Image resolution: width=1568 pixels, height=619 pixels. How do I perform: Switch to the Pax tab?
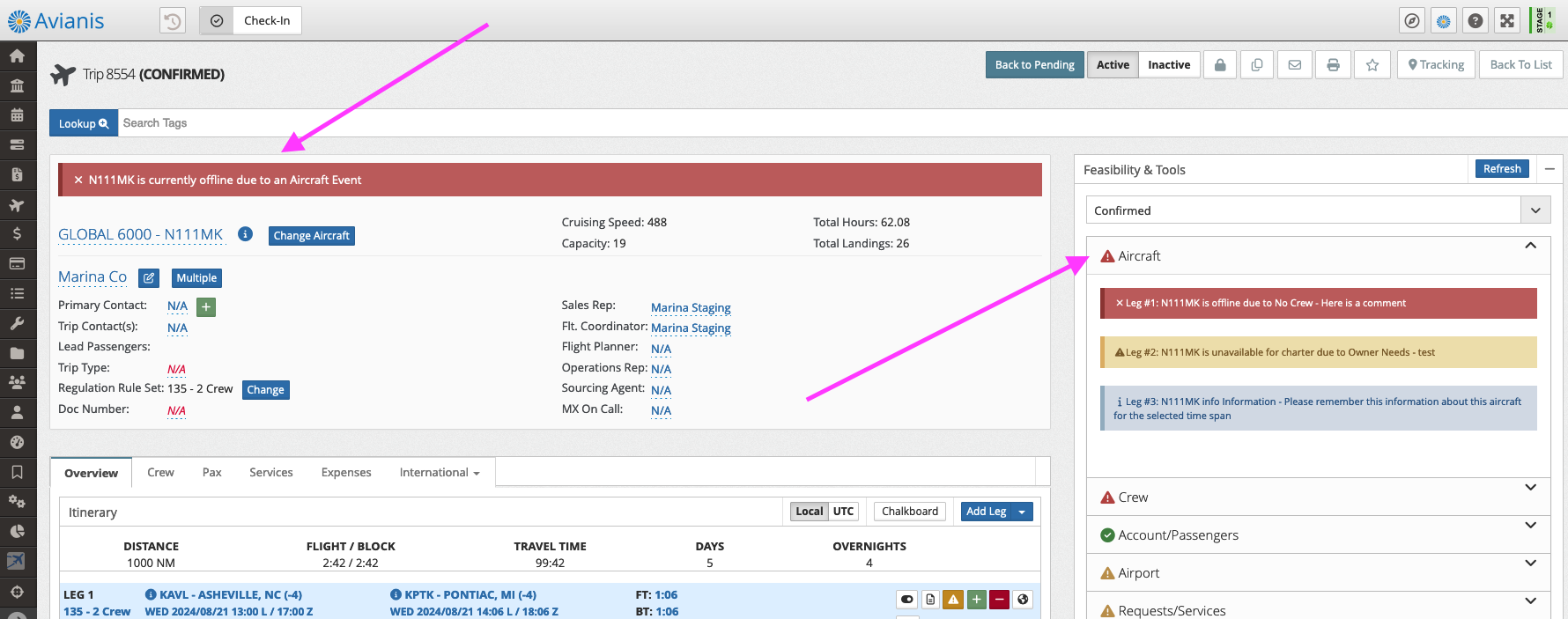point(211,473)
